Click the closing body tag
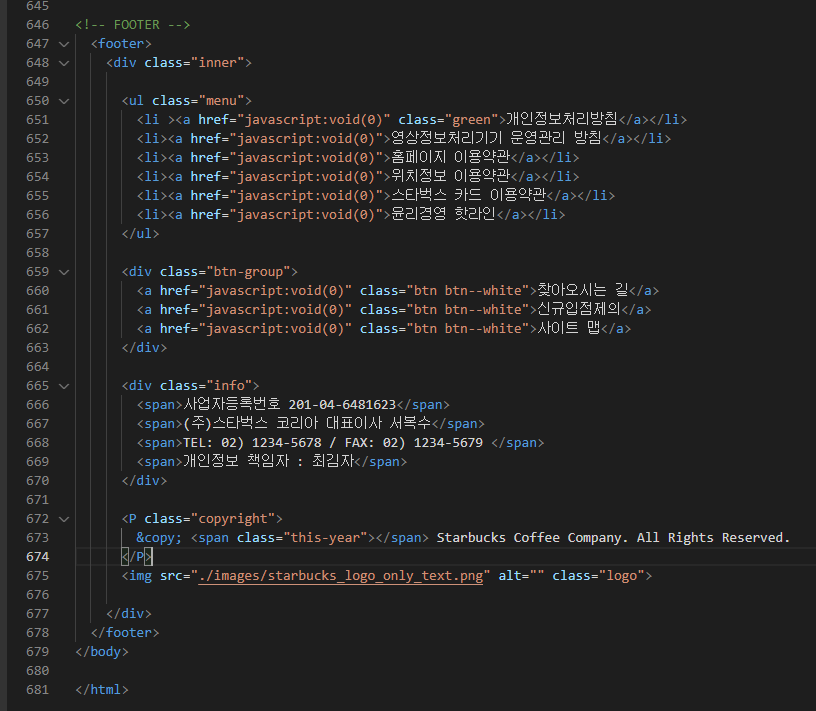 coord(102,652)
